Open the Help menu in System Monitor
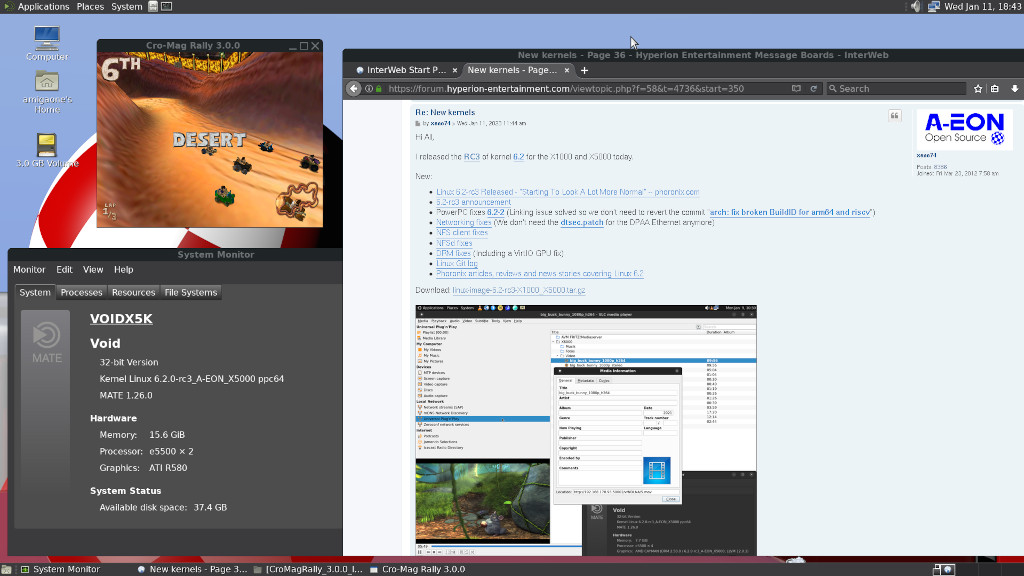This screenshot has height=576, width=1024. click(x=123, y=269)
